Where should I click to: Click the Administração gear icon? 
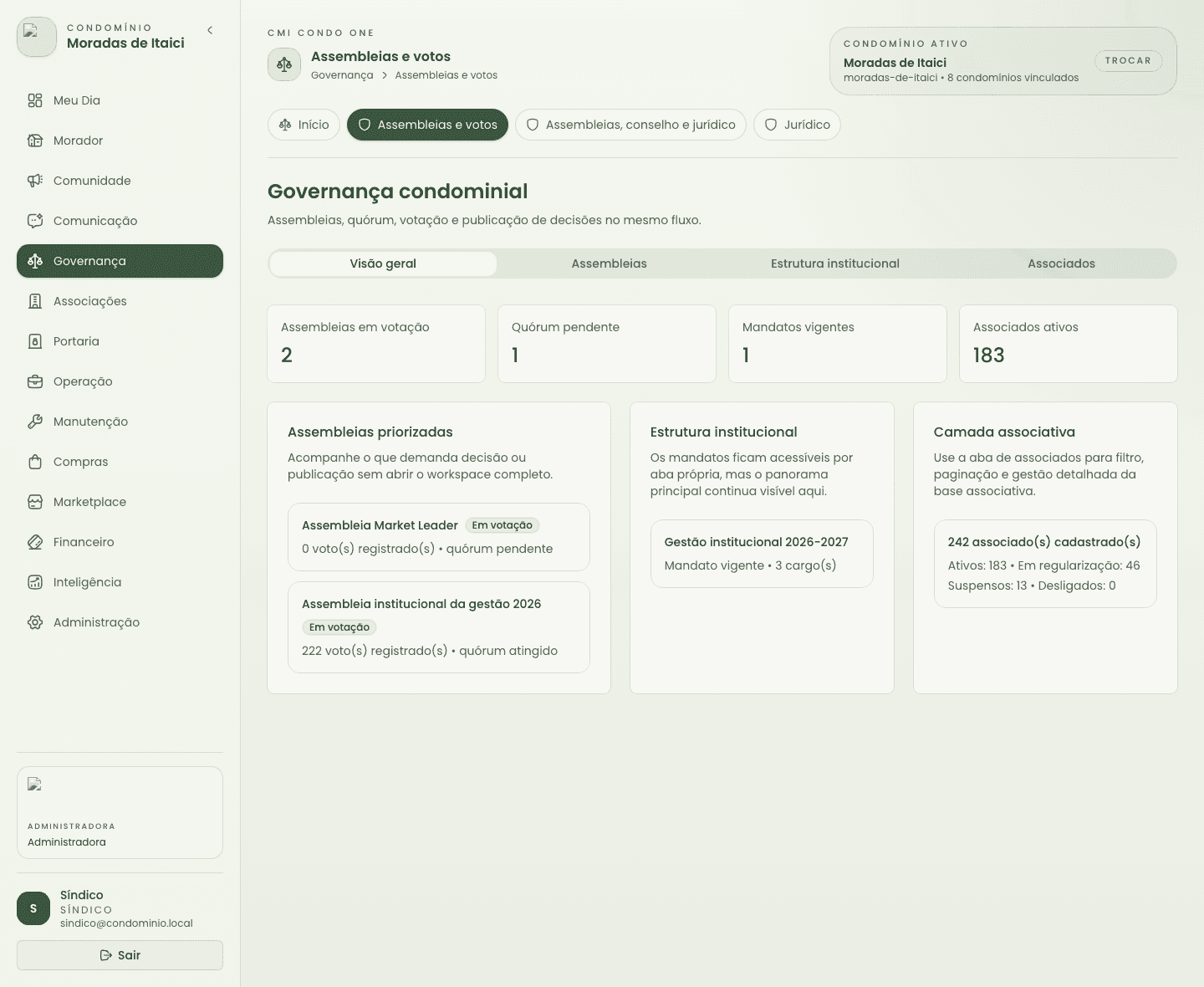(35, 622)
